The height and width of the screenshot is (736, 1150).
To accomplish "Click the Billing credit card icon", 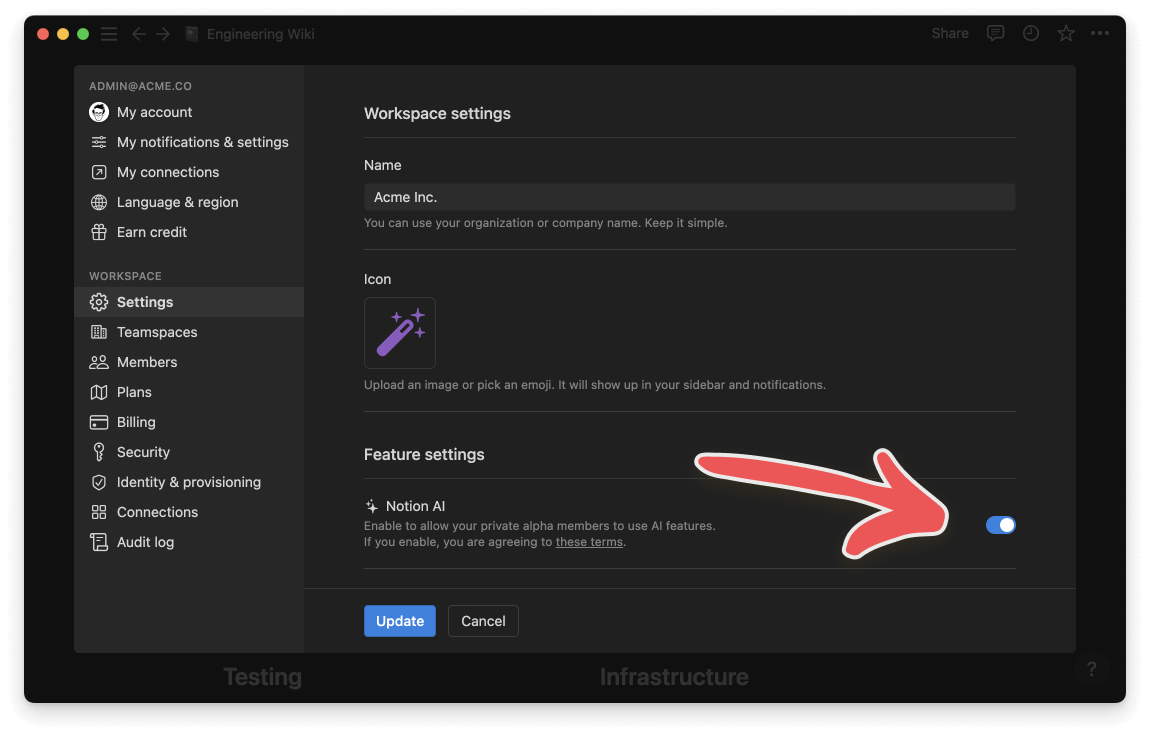I will point(99,422).
